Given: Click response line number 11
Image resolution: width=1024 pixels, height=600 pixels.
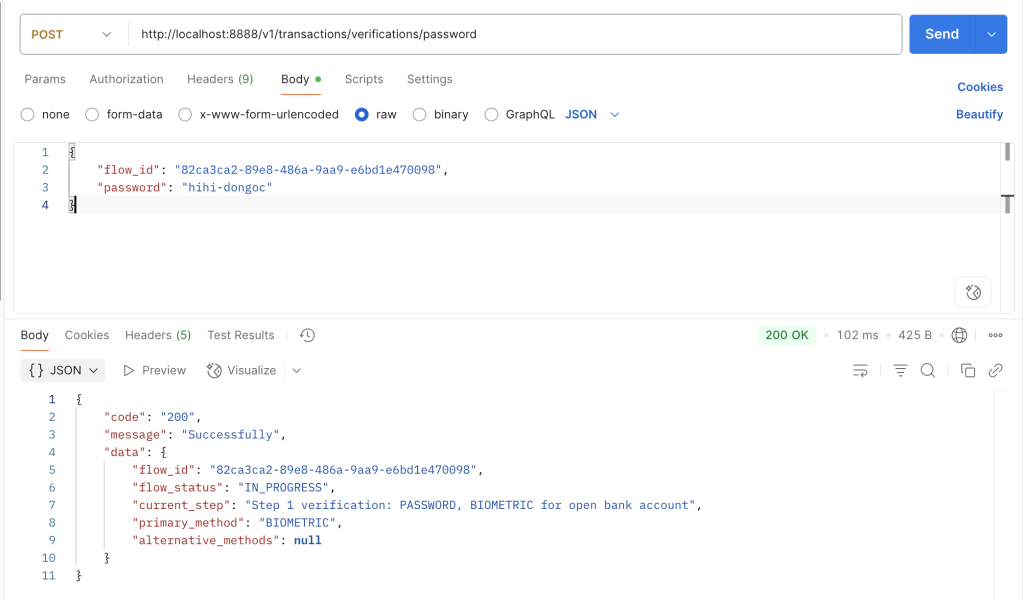Looking at the screenshot, I should [x=48, y=576].
